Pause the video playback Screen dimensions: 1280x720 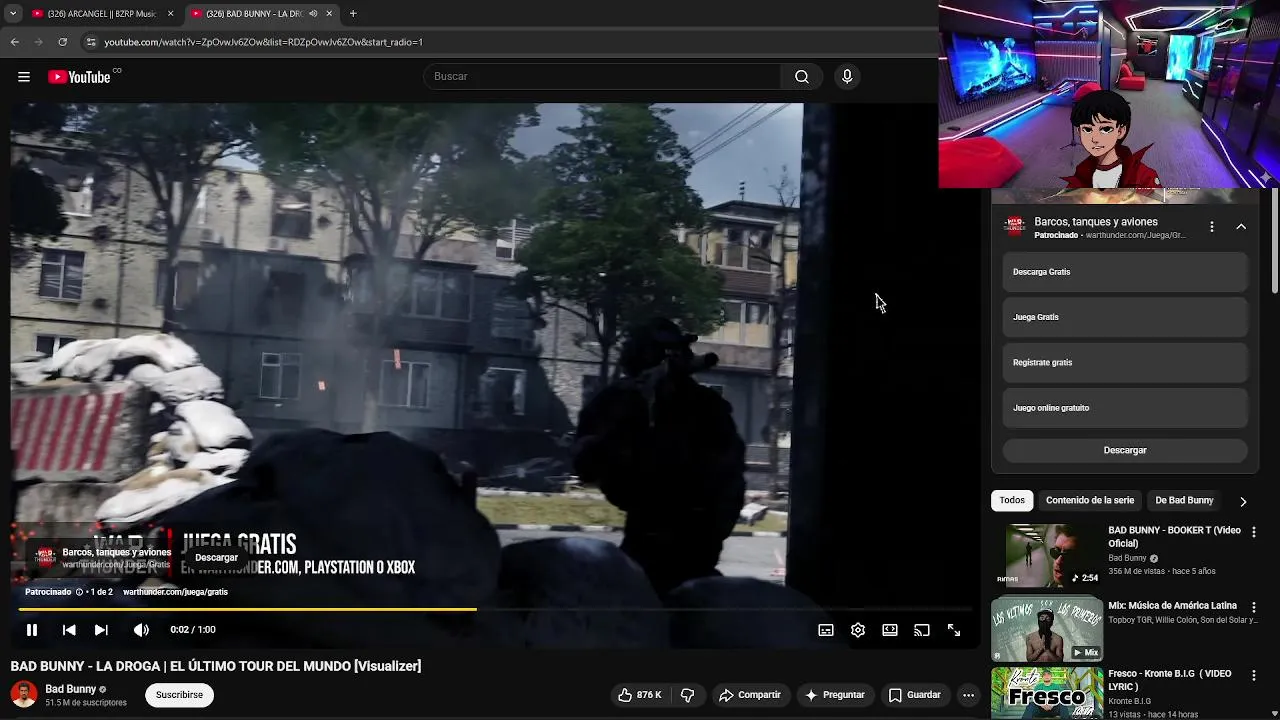[x=32, y=630]
